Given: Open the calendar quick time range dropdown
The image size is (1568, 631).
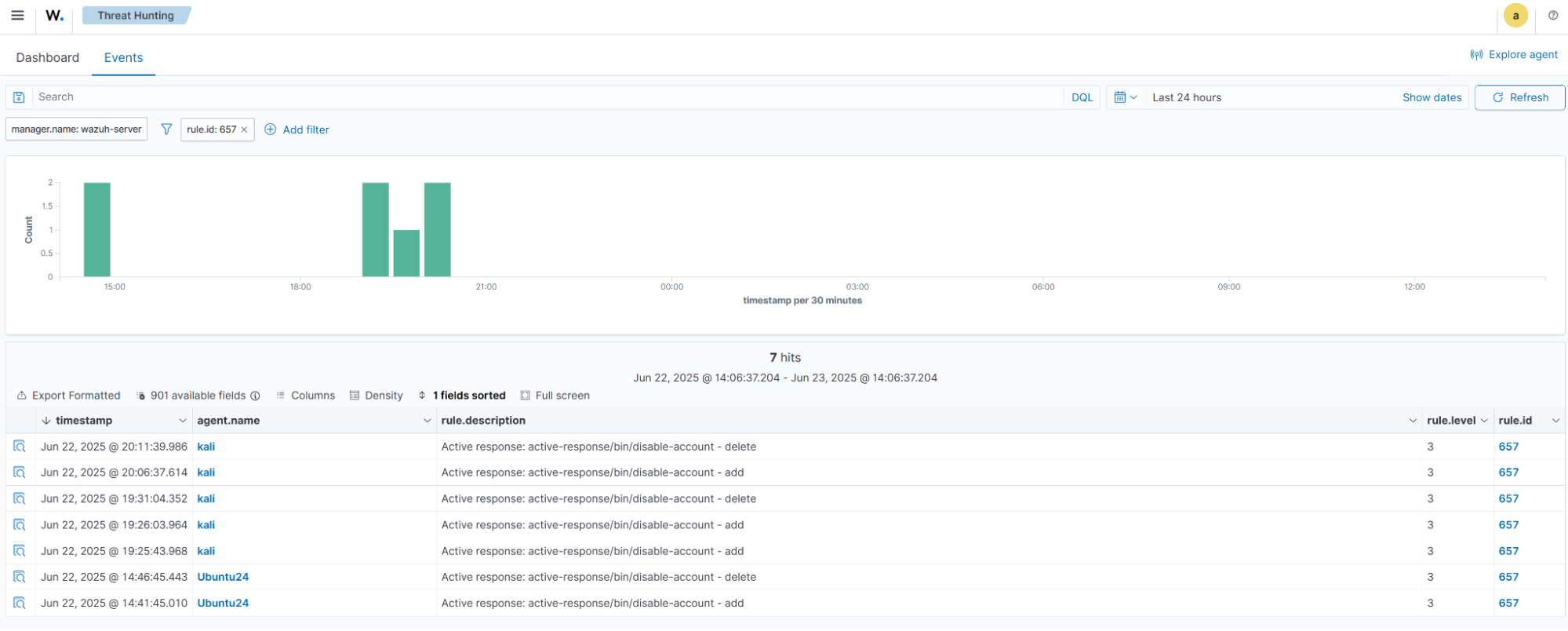Looking at the screenshot, I should 1126,97.
